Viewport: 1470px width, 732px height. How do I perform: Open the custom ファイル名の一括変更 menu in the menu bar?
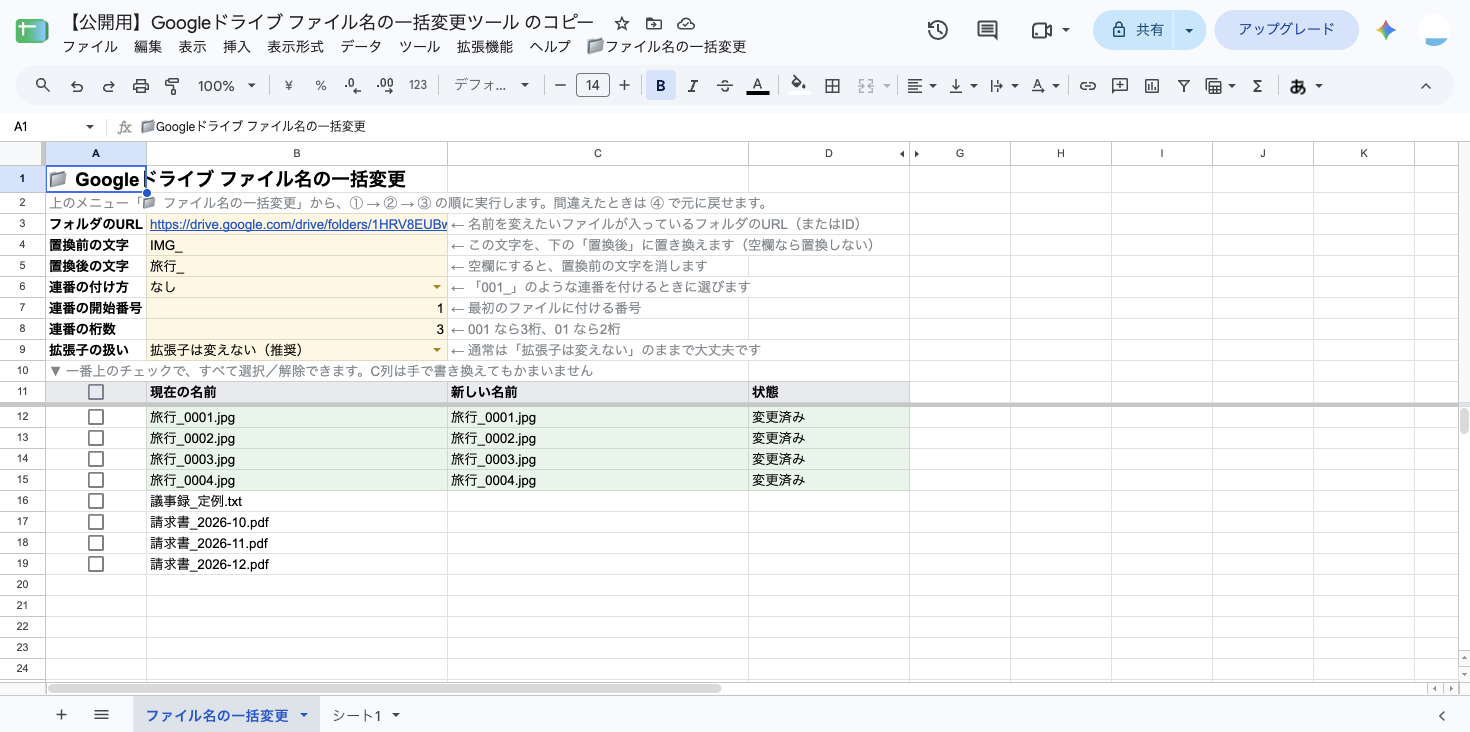point(666,47)
